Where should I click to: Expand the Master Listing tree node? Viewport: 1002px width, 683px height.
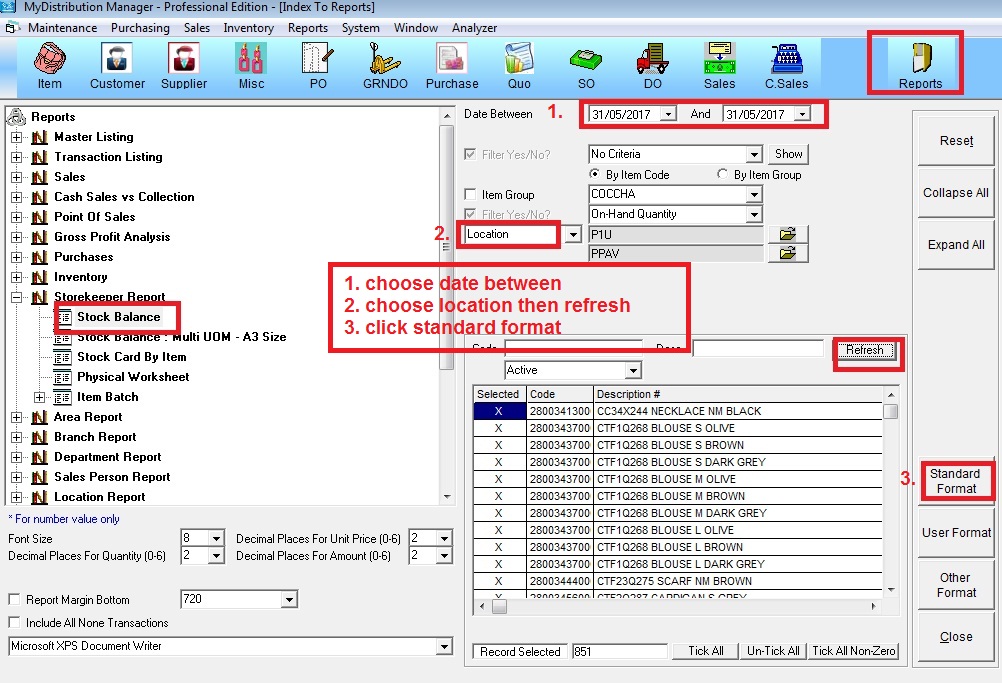17,137
